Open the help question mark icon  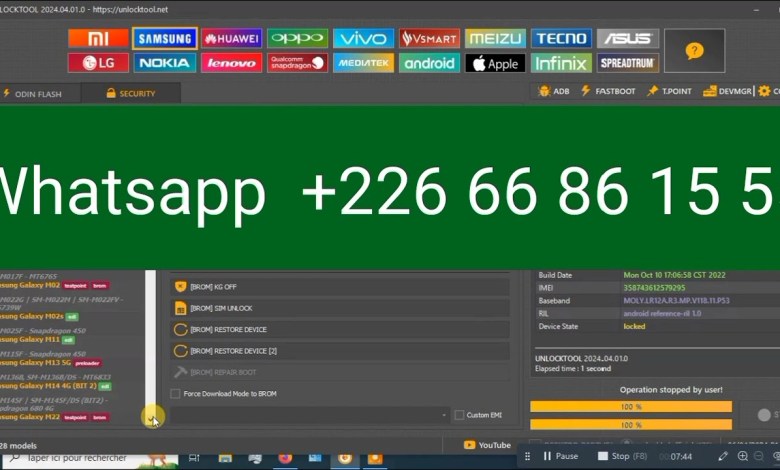[x=694, y=50]
